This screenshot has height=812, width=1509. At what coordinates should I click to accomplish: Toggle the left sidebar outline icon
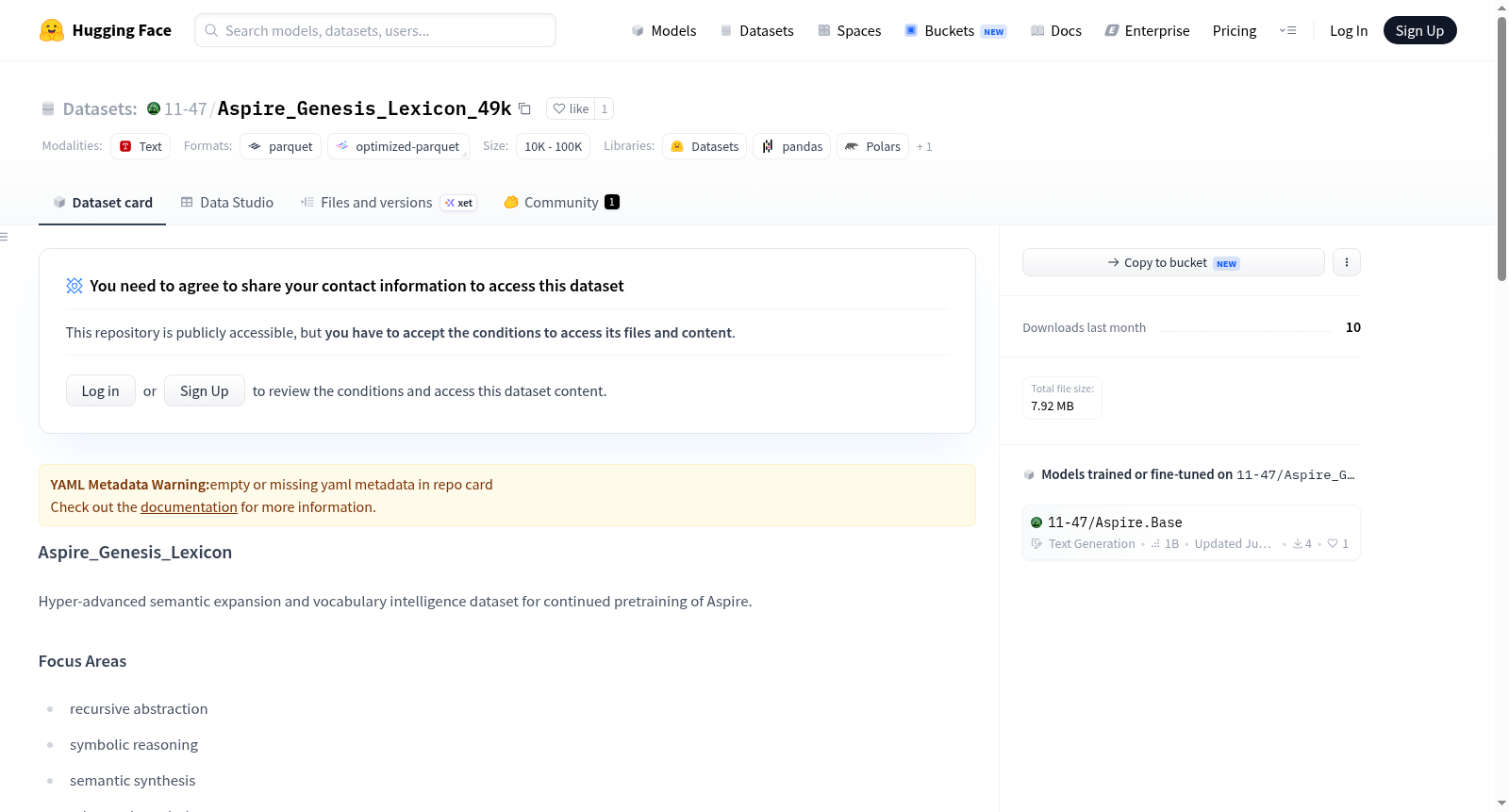click(x=4, y=237)
